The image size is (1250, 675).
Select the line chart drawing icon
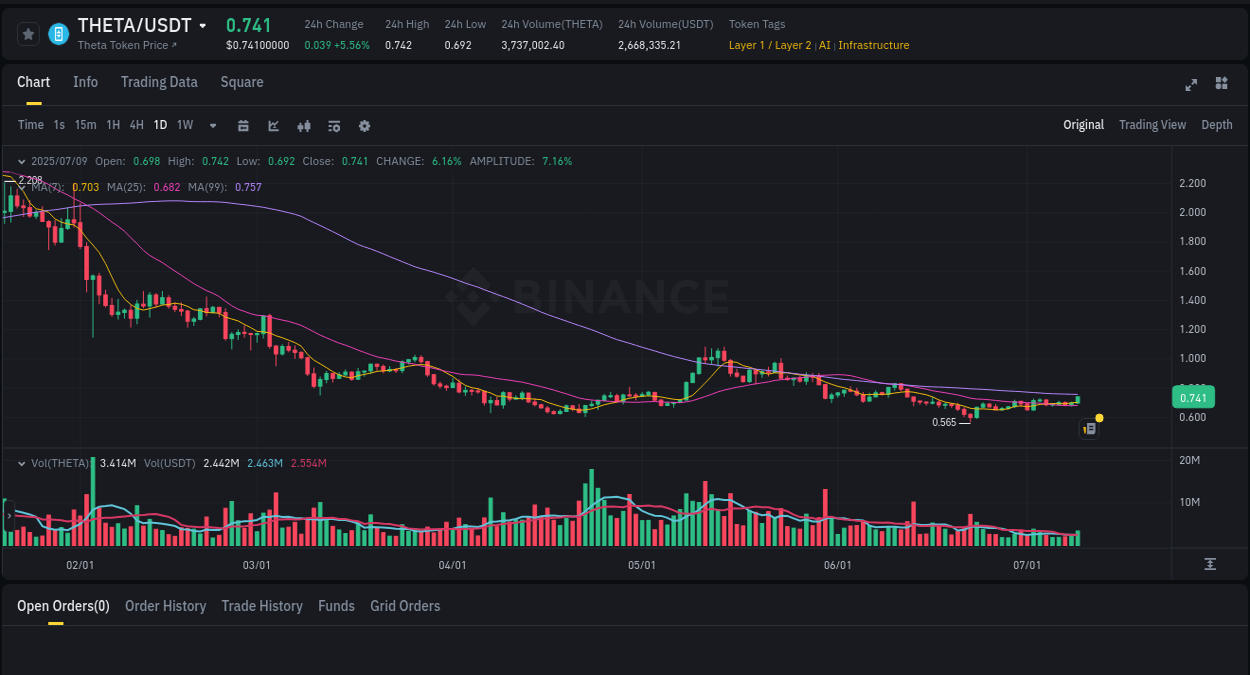[273, 125]
